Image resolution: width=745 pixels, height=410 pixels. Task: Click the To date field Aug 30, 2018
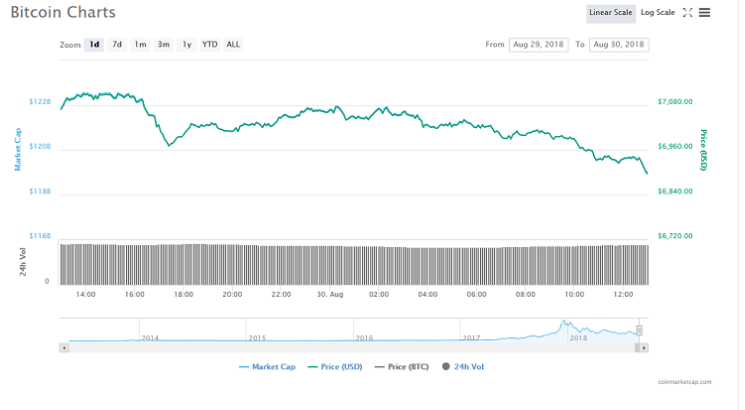pos(619,45)
